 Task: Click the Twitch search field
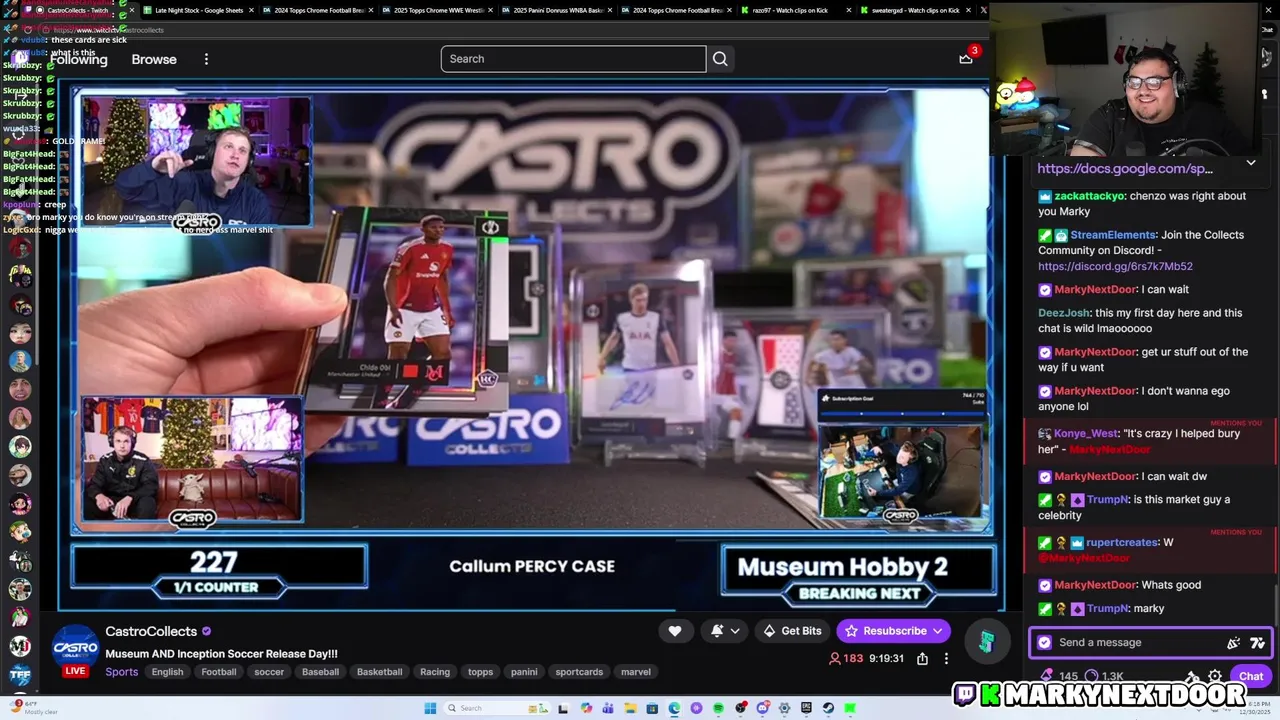coord(573,59)
